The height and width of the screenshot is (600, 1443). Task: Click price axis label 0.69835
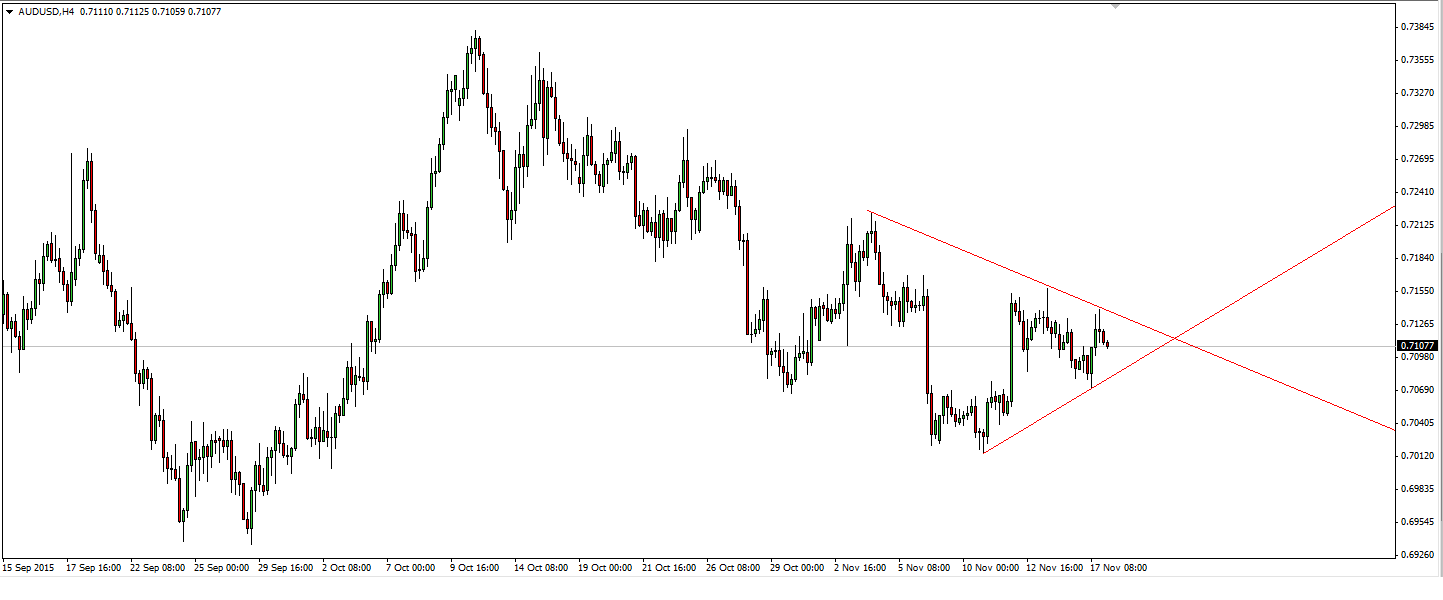point(1418,488)
